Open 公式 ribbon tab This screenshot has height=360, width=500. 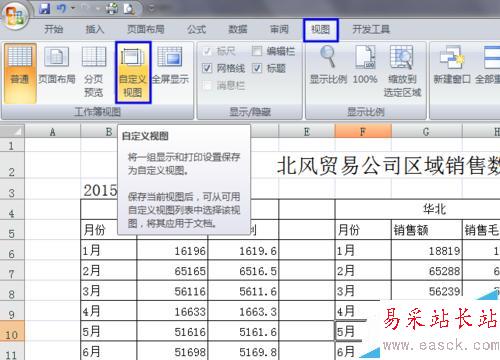point(196,29)
